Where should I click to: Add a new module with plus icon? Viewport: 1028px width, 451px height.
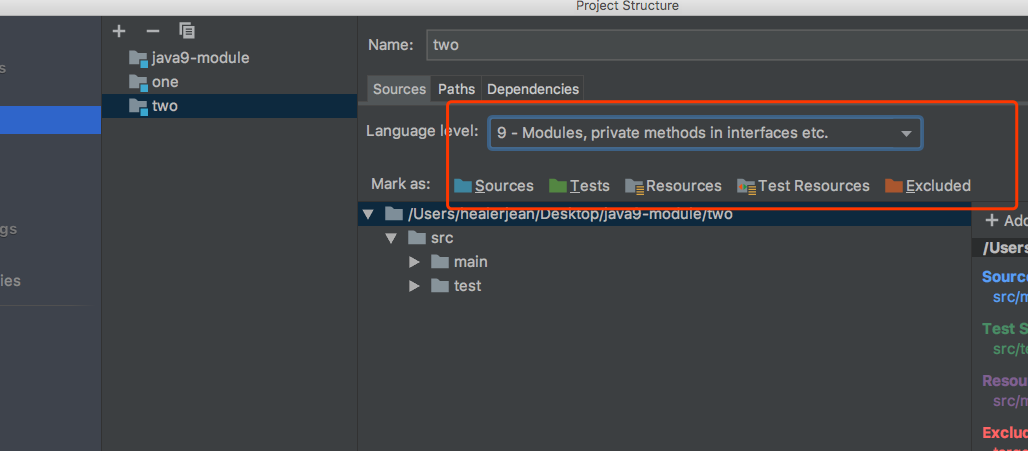pyautogui.click(x=119, y=31)
